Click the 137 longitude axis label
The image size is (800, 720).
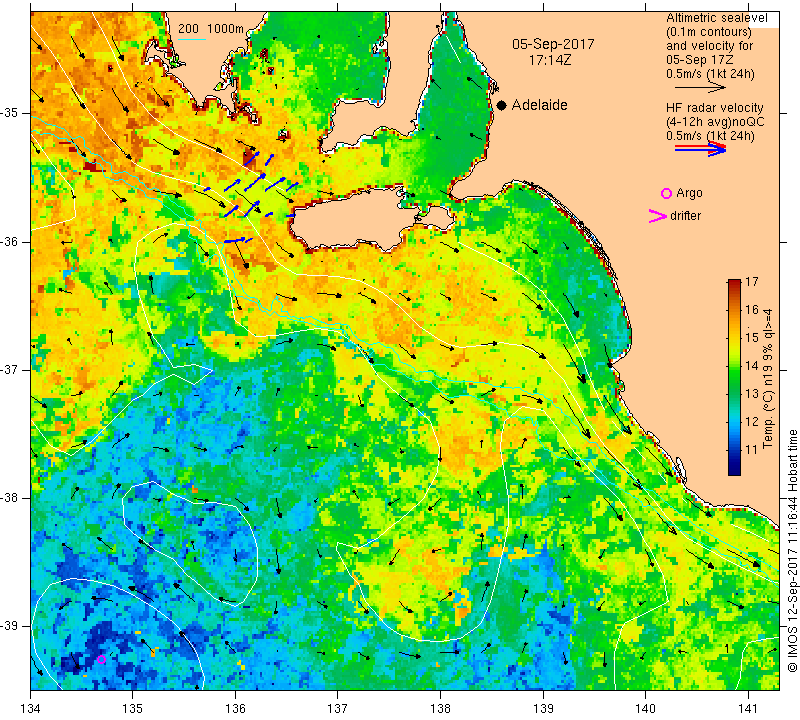click(x=338, y=708)
